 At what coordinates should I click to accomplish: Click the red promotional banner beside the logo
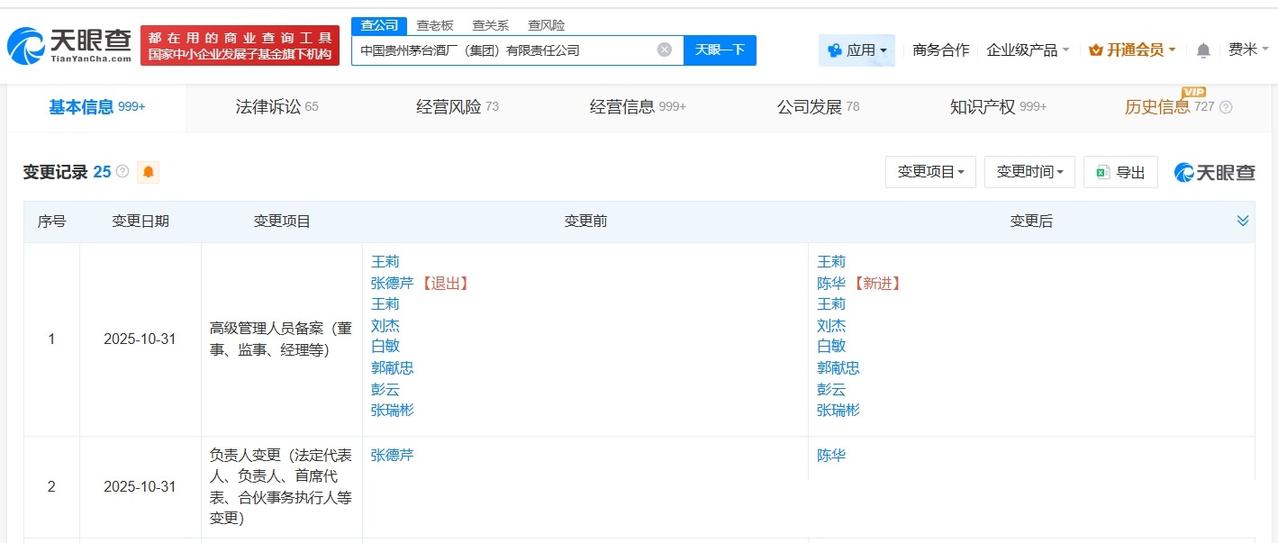240,46
